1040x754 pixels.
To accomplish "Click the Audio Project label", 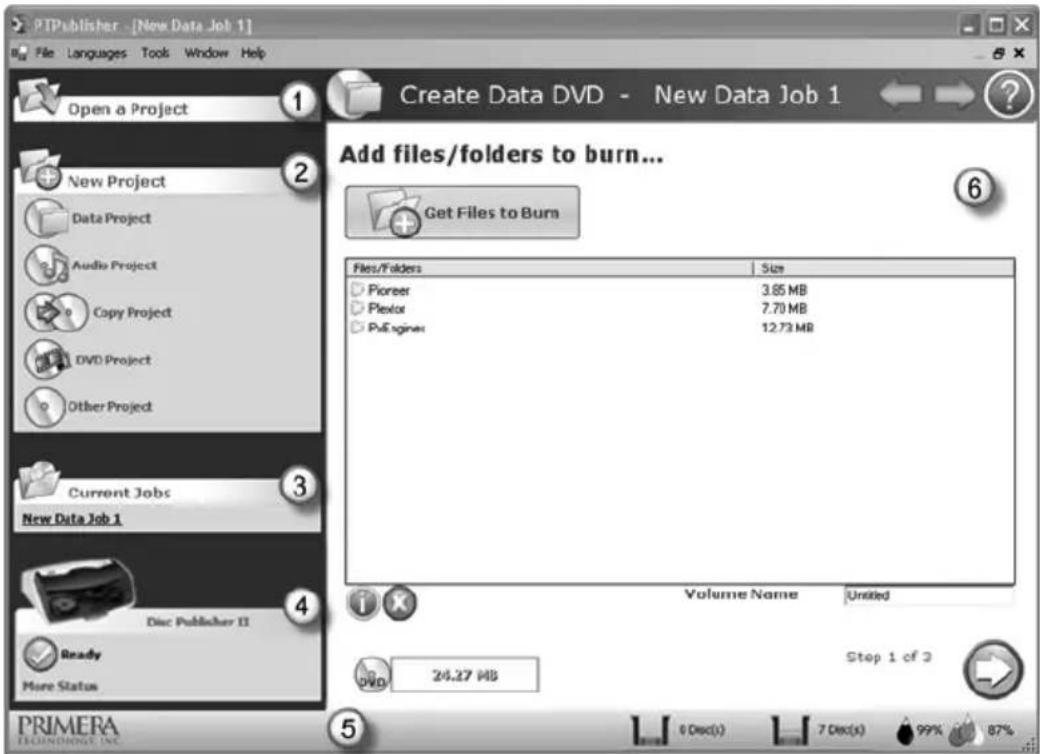I will click(x=115, y=265).
